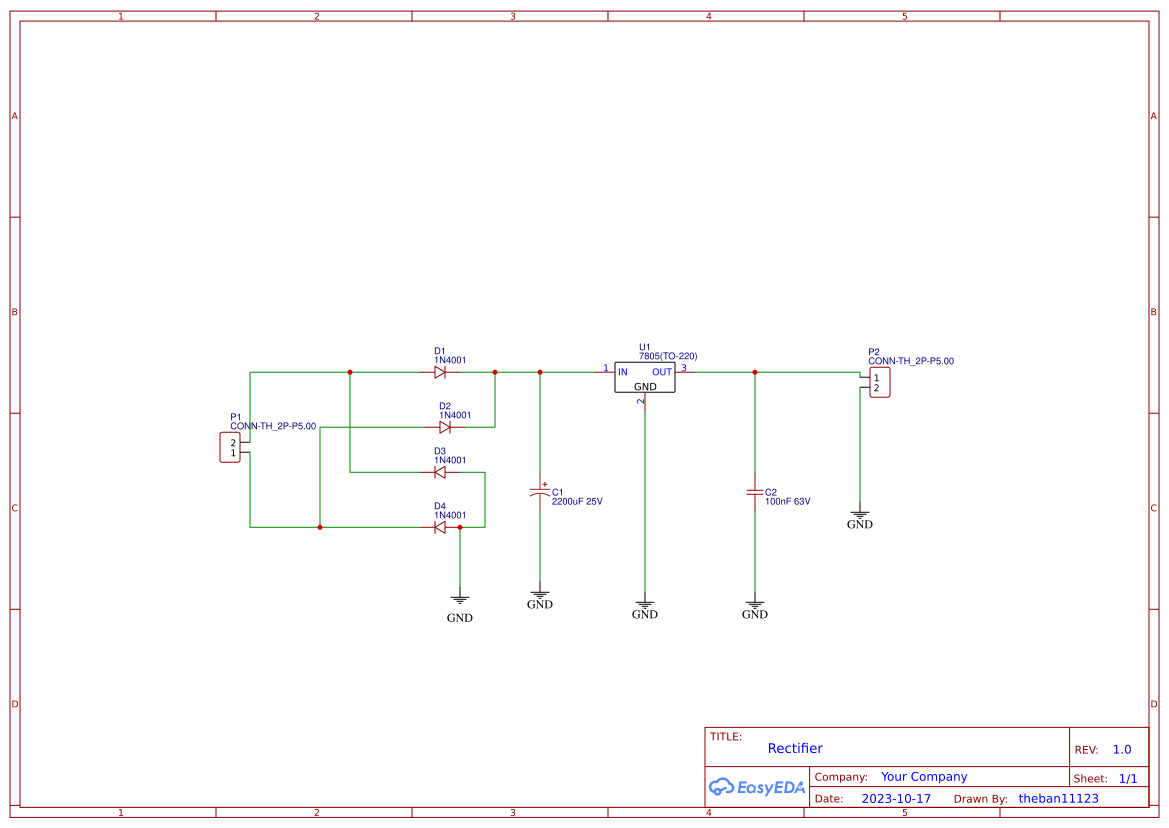Click the "GND" pin label inside U1
Viewport: 1169px width, 828px height.
click(x=645, y=387)
